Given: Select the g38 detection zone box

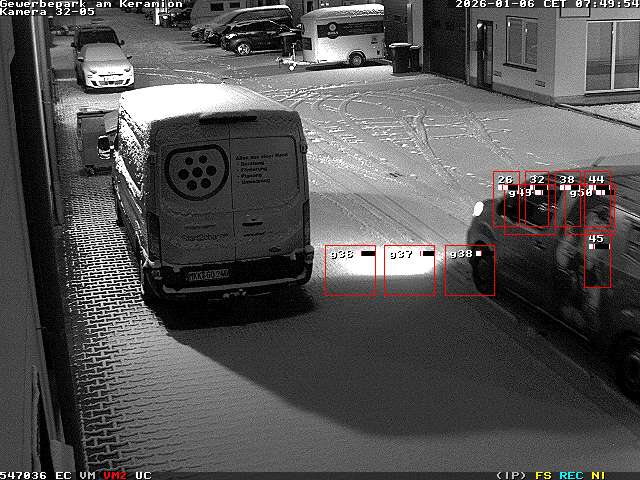Looking at the screenshot, I should pos(469,270).
